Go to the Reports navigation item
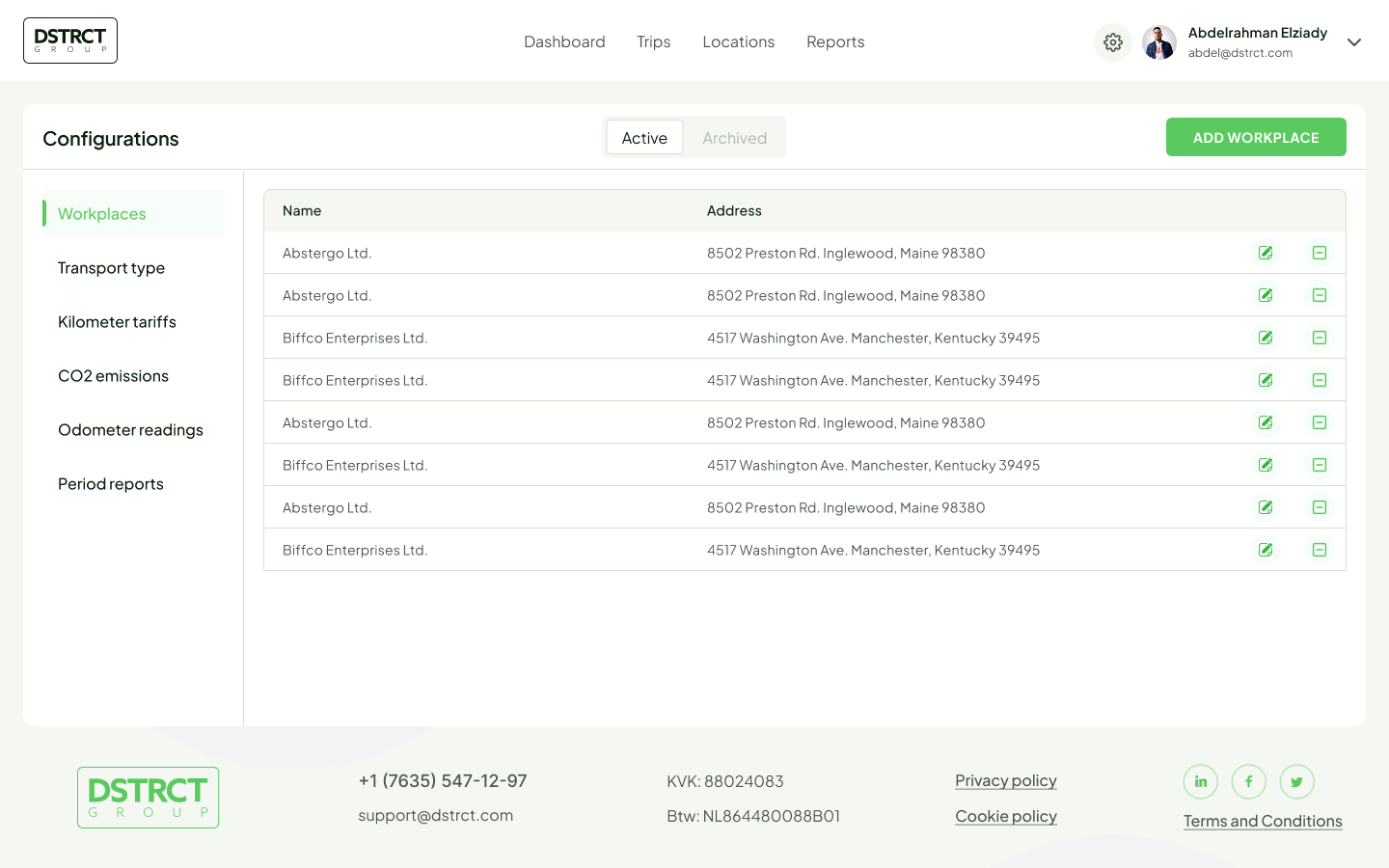1389x868 pixels. coord(835,42)
